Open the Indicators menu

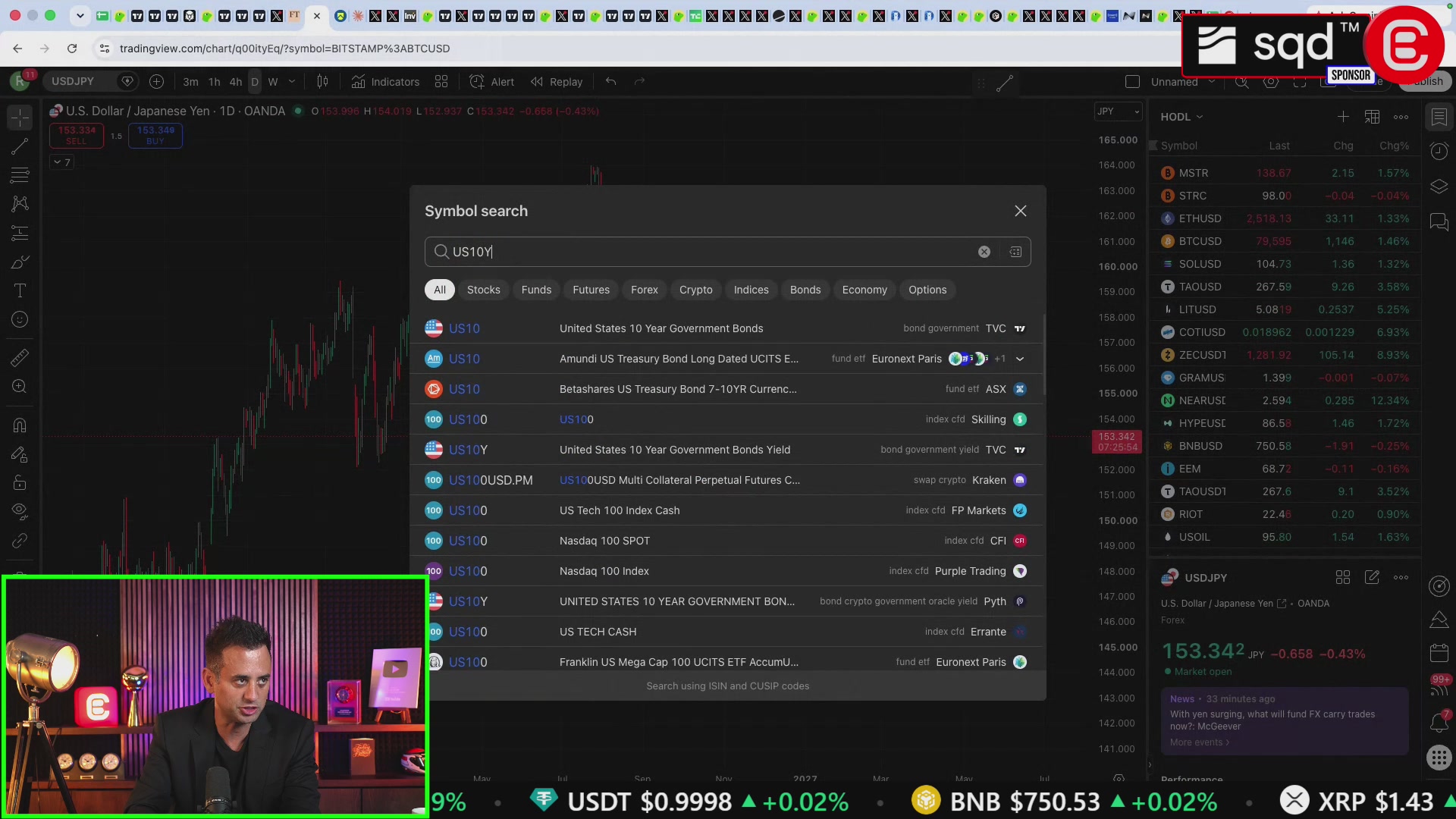(385, 82)
